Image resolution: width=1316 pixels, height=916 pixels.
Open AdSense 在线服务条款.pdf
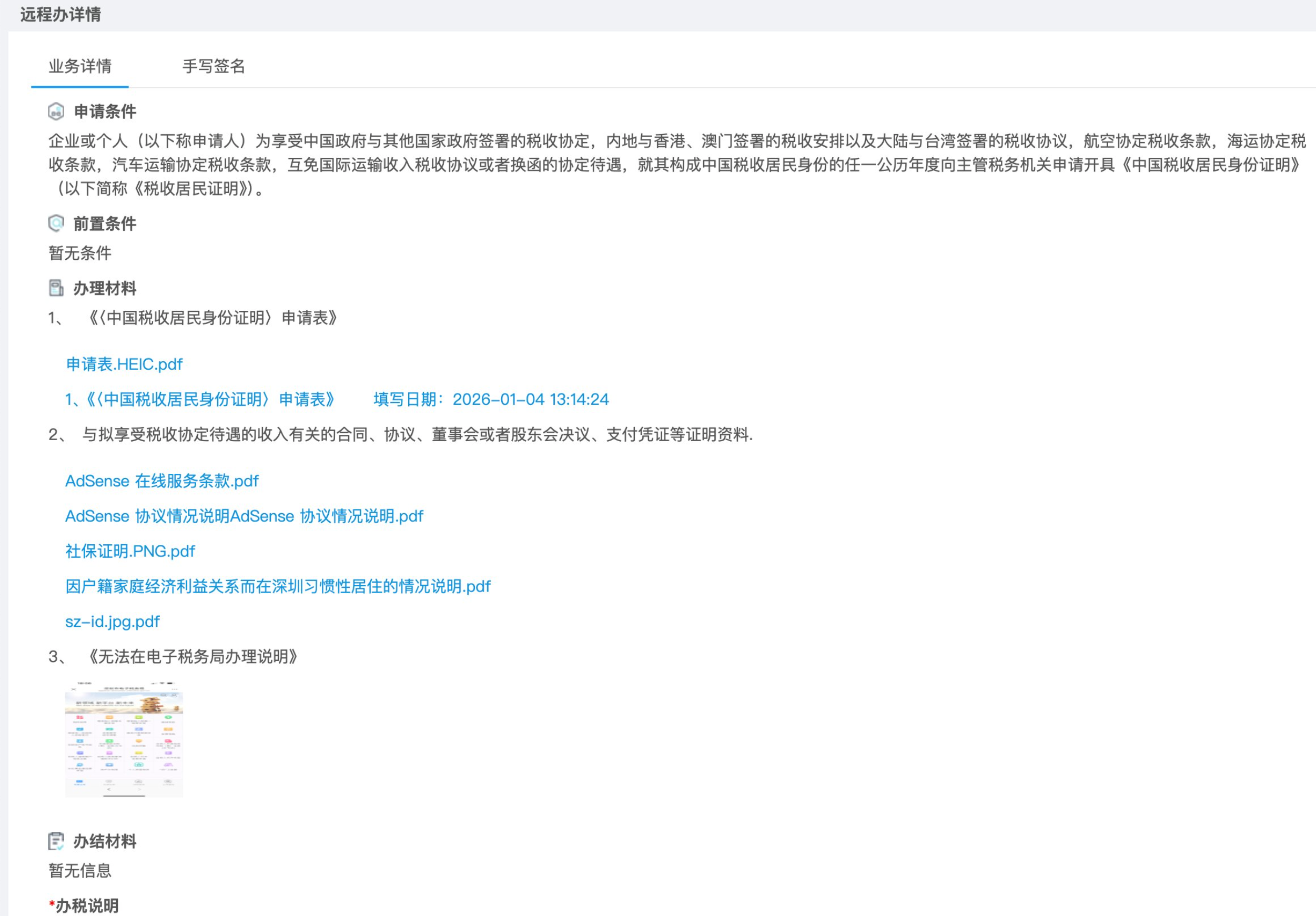point(161,481)
